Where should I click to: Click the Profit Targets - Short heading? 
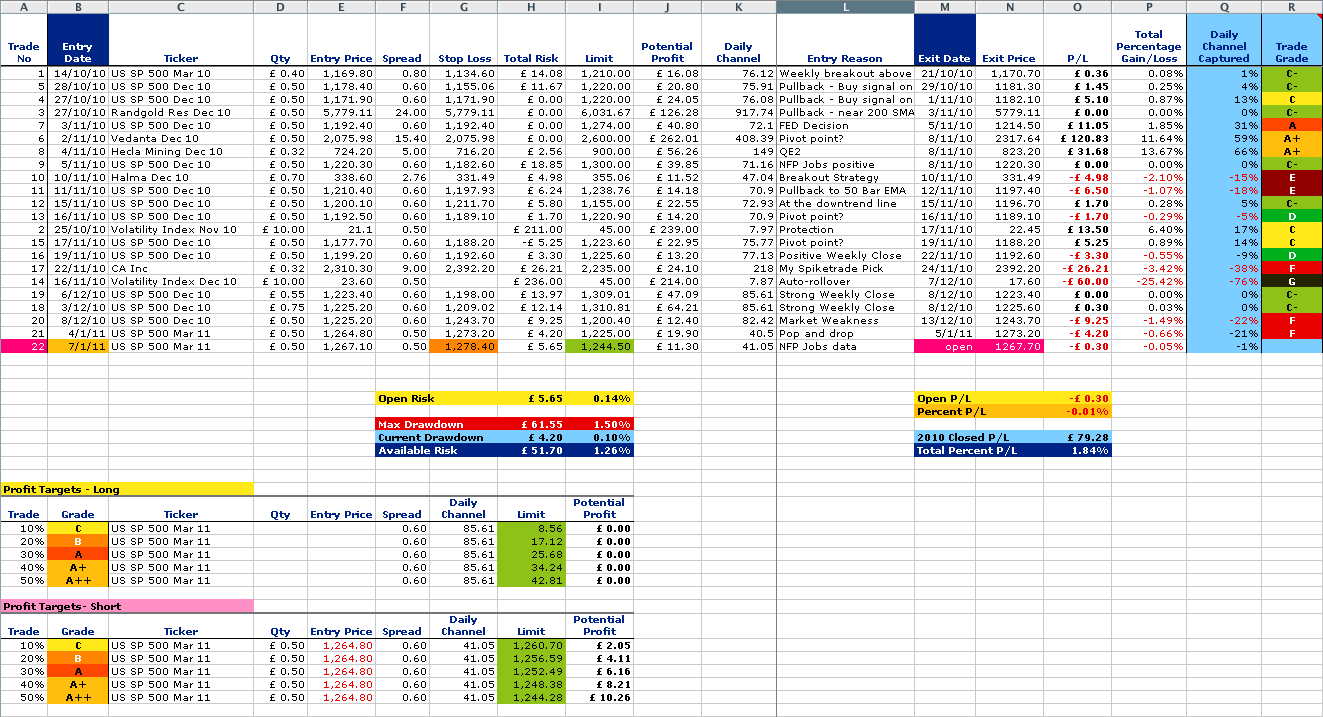click(126, 606)
